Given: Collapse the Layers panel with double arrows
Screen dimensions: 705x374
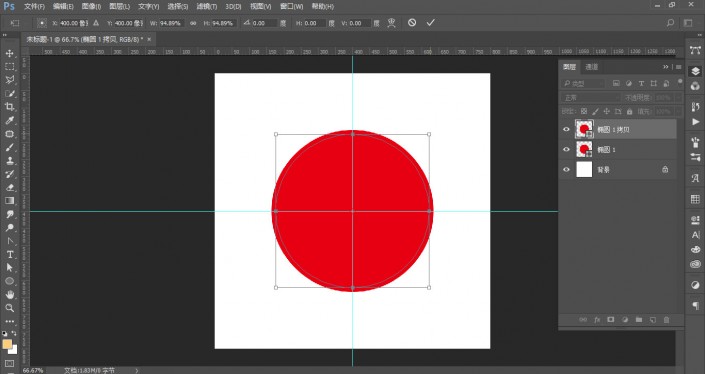Looking at the screenshot, I should pos(666,67).
